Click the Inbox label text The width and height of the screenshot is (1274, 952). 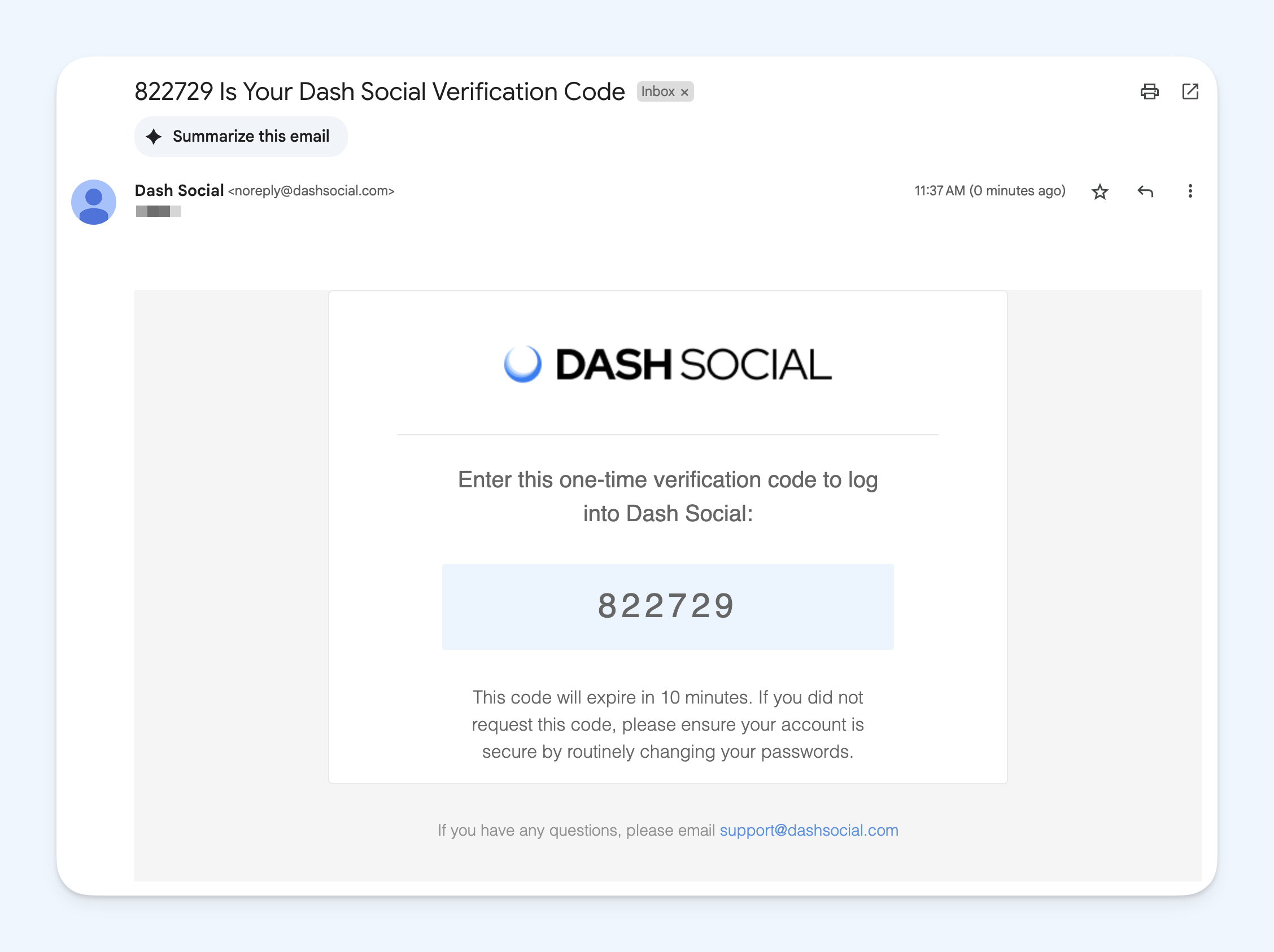[x=657, y=91]
